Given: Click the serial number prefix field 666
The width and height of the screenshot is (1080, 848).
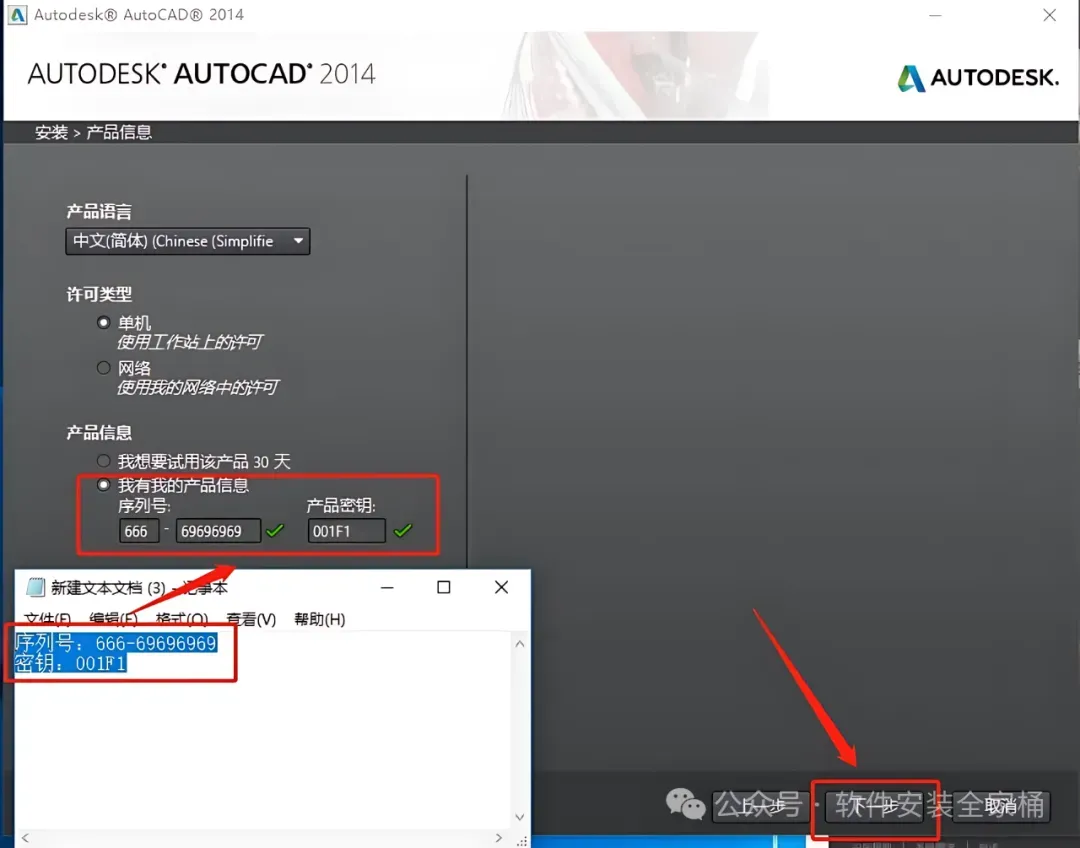Looking at the screenshot, I should [x=139, y=531].
